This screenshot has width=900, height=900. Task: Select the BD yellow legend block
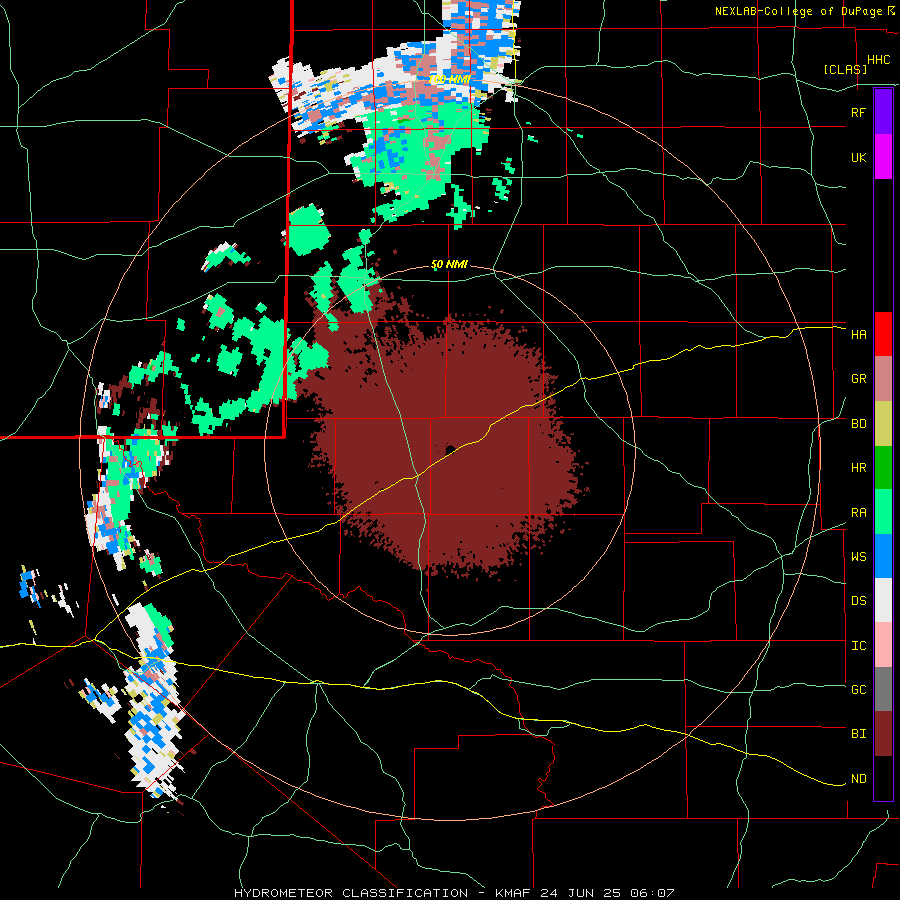(883, 424)
